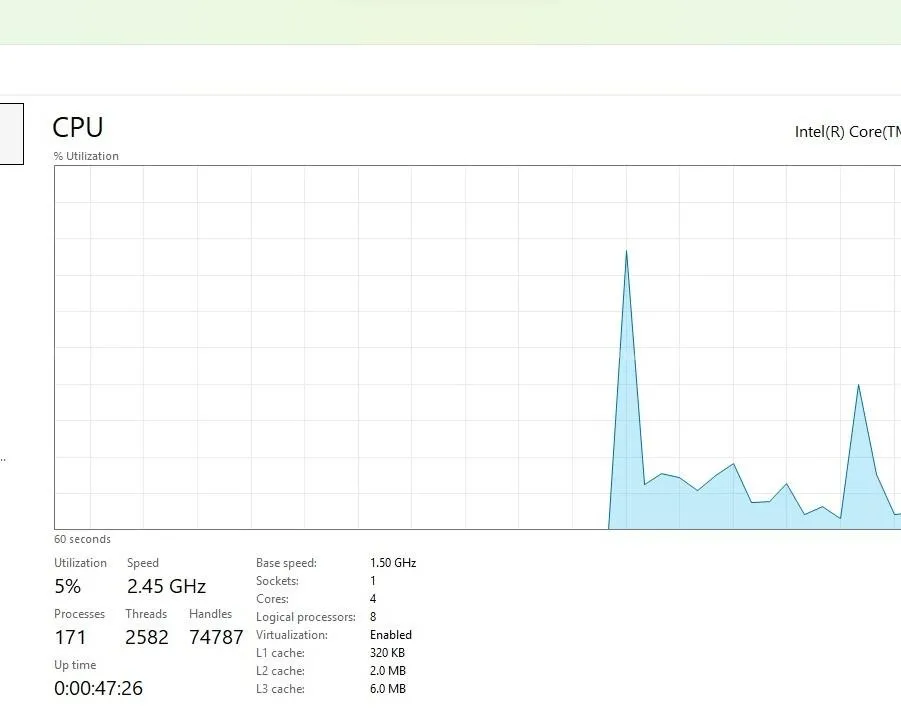
Task: Click the tallest spike in the CPU graph
Action: [626, 254]
